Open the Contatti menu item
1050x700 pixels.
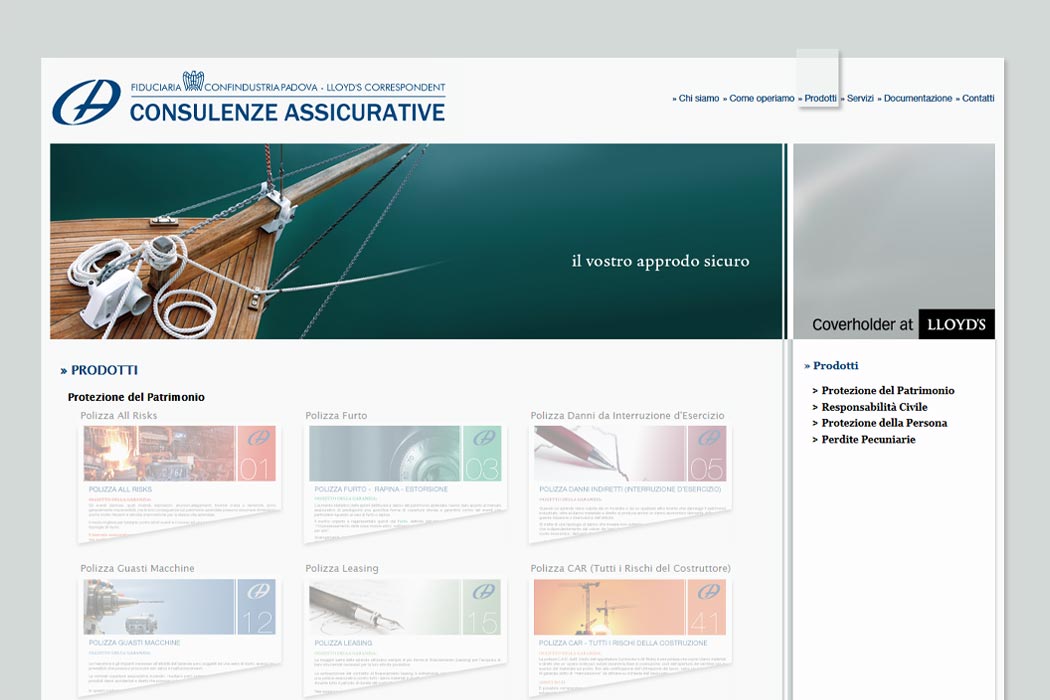tap(978, 98)
